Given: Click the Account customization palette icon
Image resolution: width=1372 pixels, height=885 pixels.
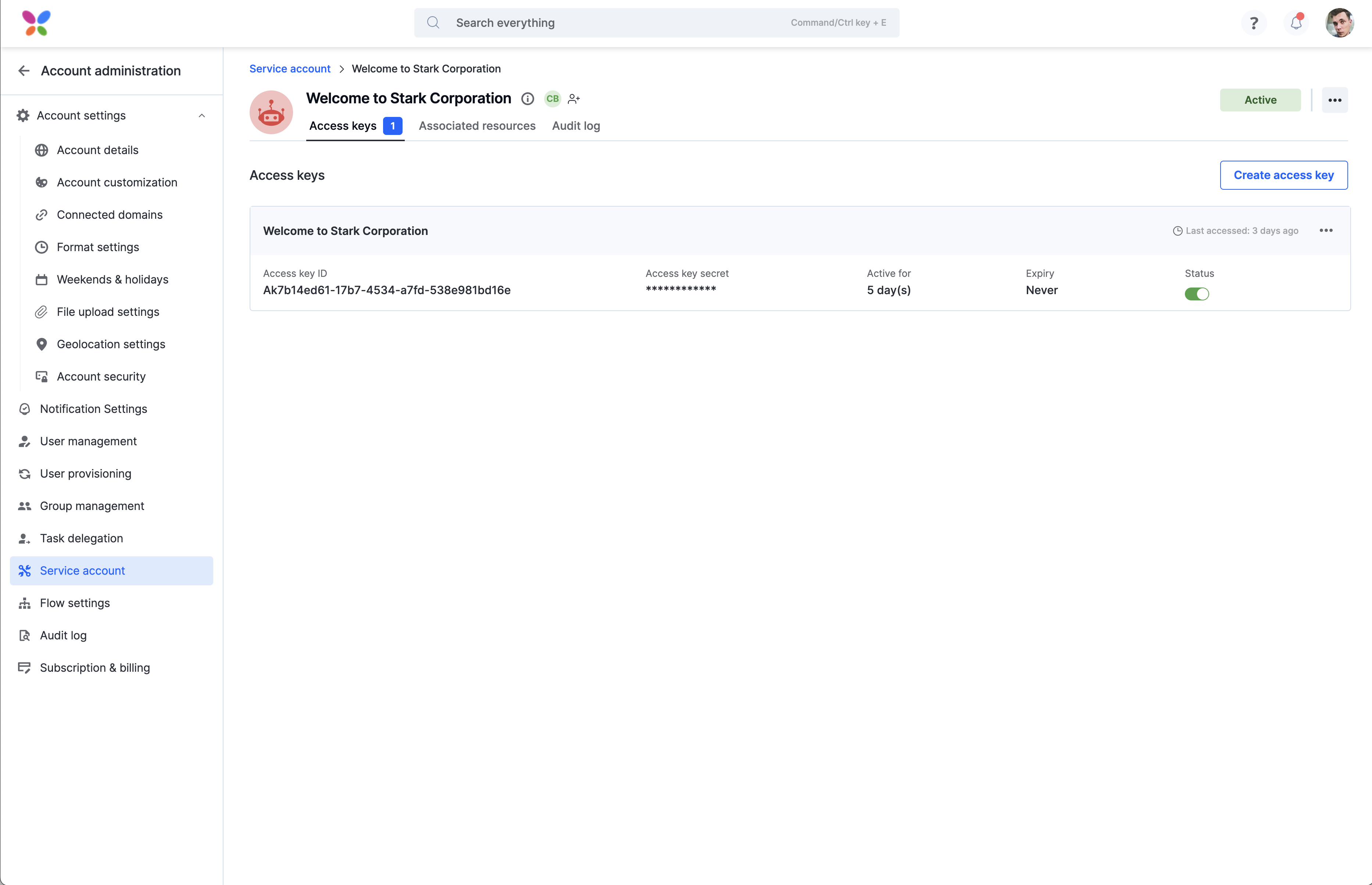Looking at the screenshot, I should pyautogui.click(x=42, y=182).
